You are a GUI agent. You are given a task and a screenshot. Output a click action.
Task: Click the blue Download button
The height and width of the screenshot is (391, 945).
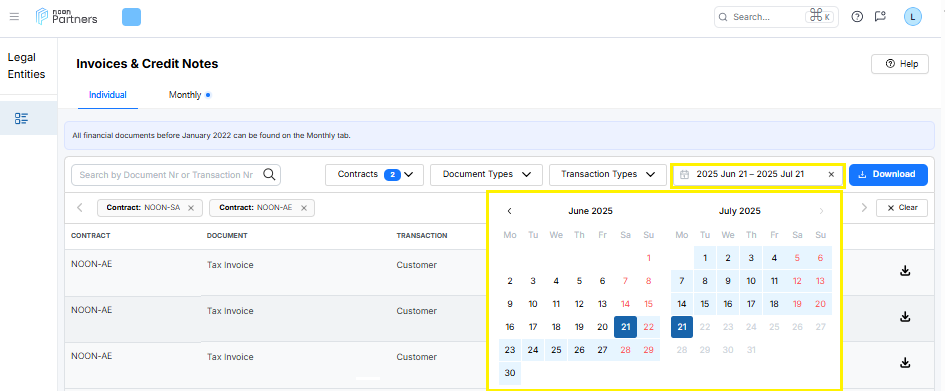(888, 175)
